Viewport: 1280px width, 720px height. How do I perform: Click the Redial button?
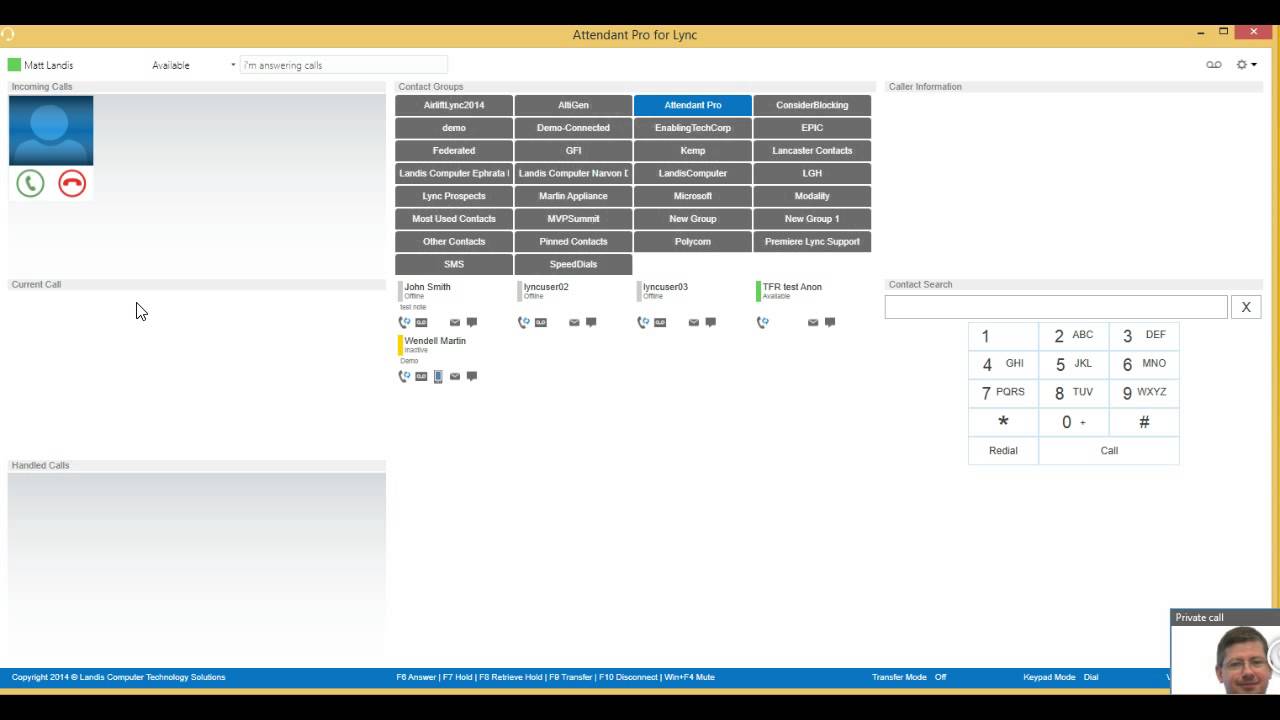[1003, 451]
